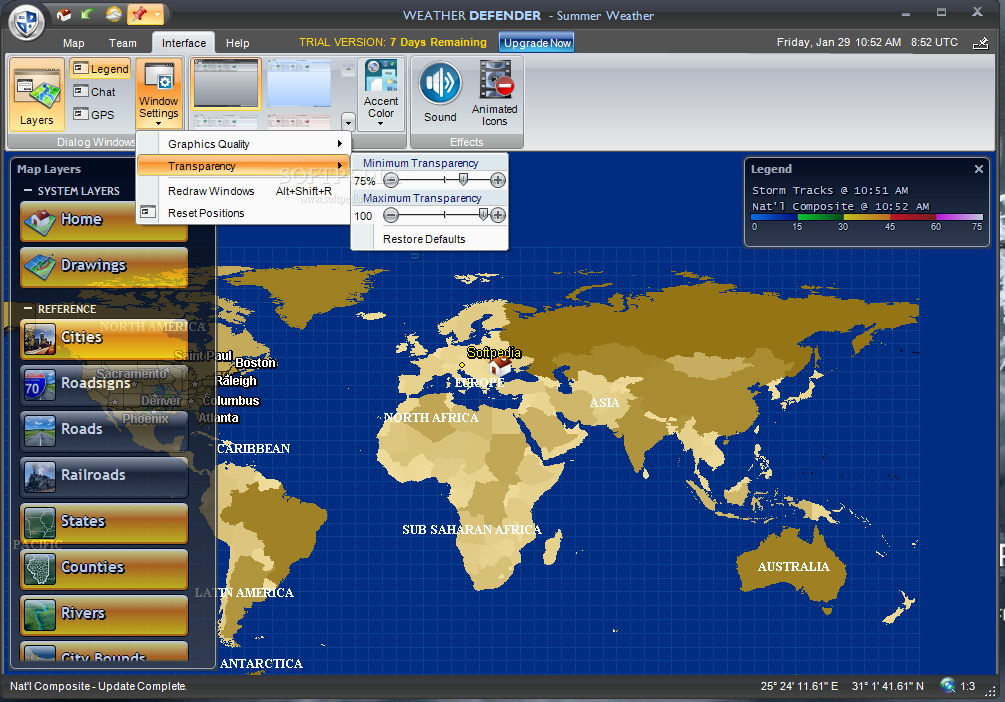Screen dimensions: 1005x702
Task: Open the Graphics Quality submenu
Action: tap(244, 144)
